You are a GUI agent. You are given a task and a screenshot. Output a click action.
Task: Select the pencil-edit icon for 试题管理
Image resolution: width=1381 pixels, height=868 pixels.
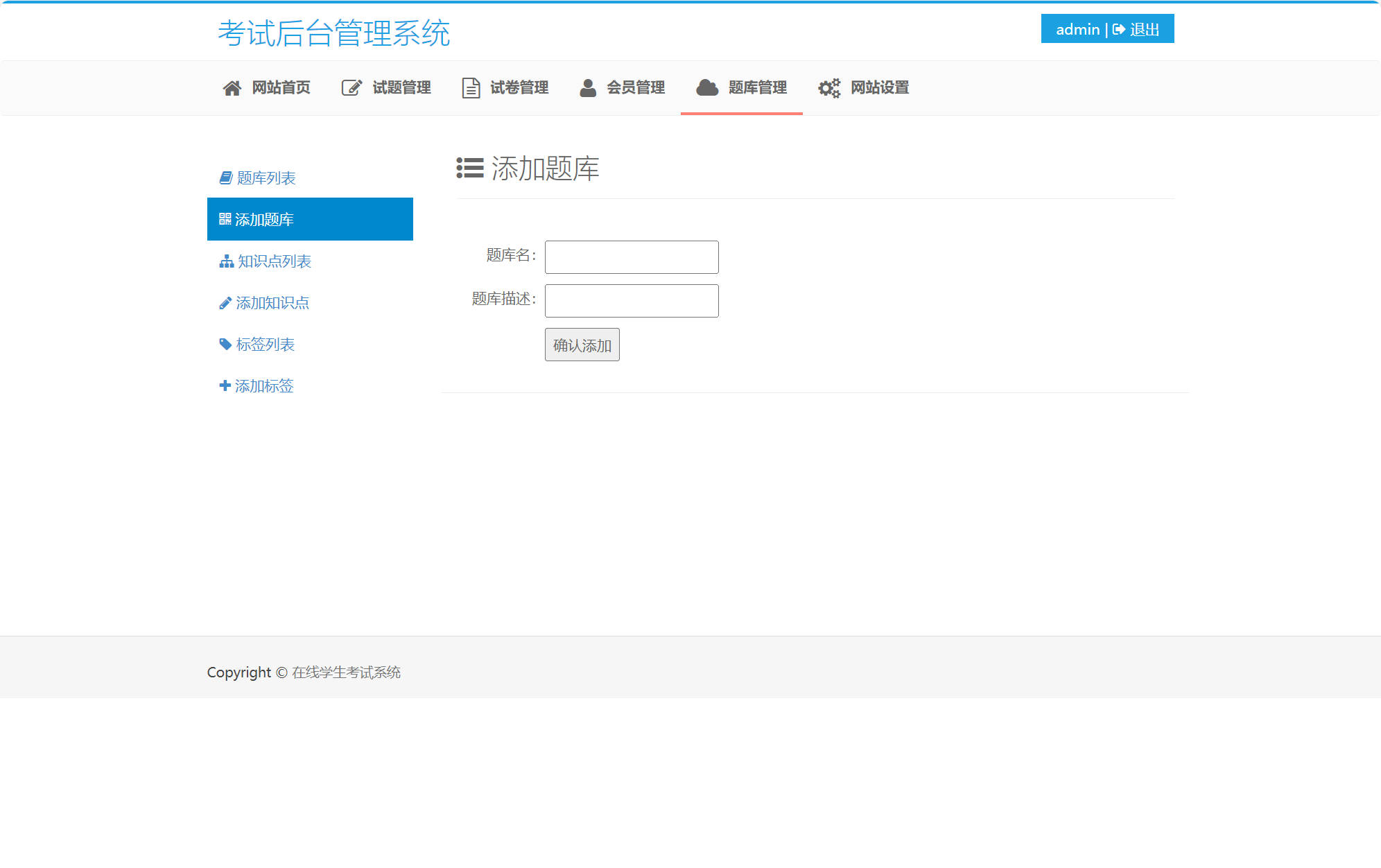pyautogui.click(x=350, y=87)
